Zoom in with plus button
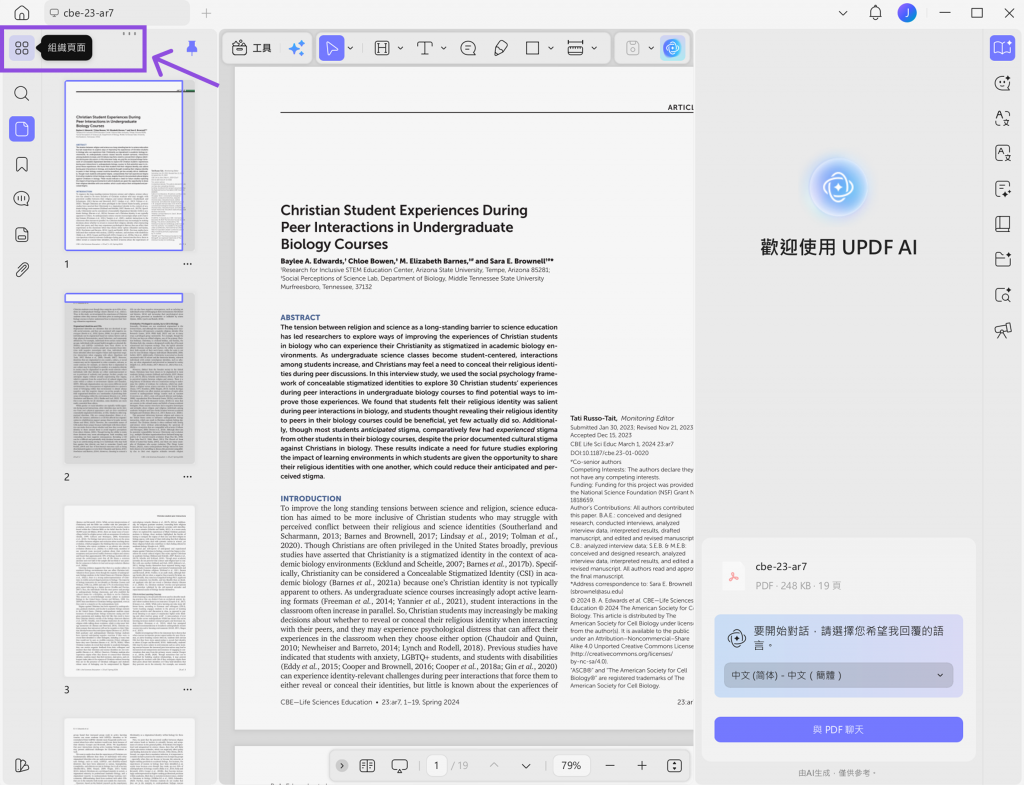This screenshot has height=785, width=1024. 642,765
